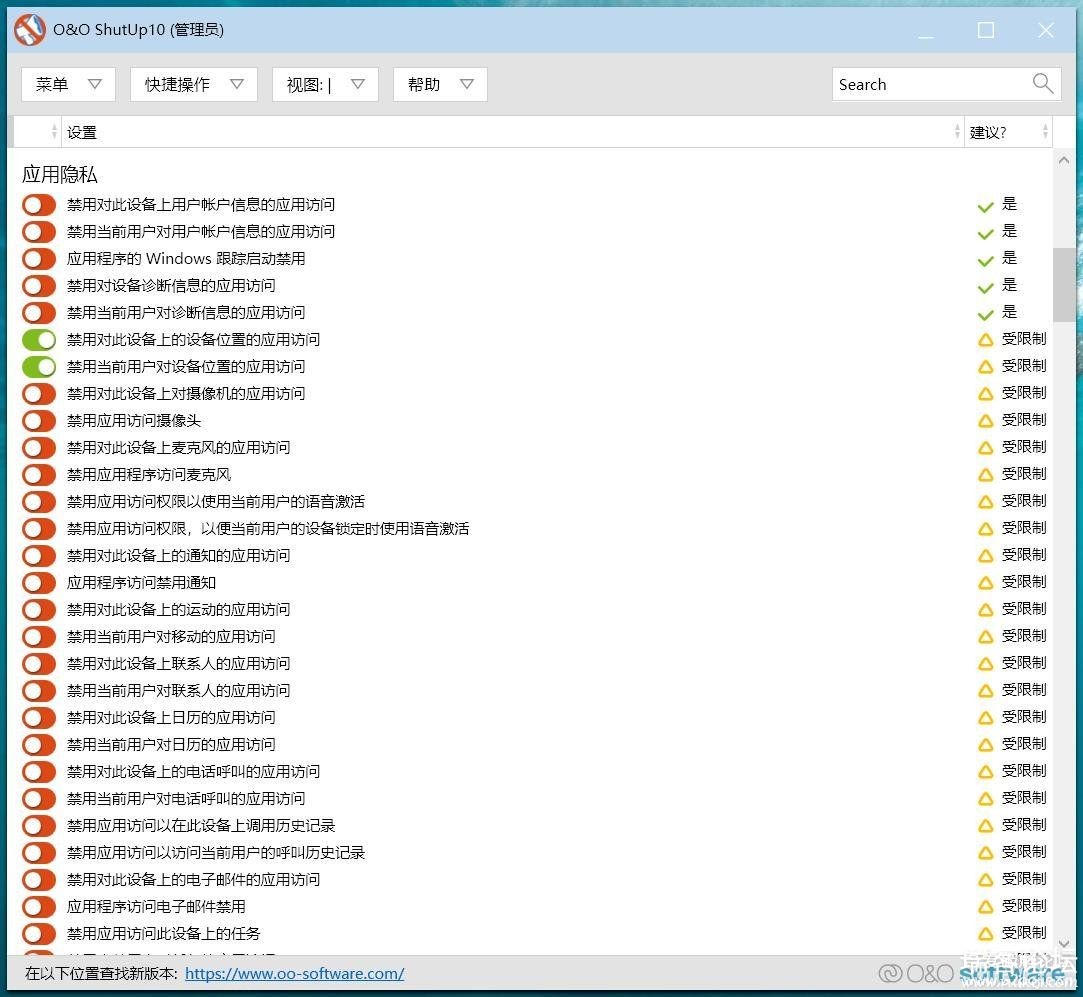Click the search magnifier icon
Screen dimensions: 1083x997
[1042, 84]
